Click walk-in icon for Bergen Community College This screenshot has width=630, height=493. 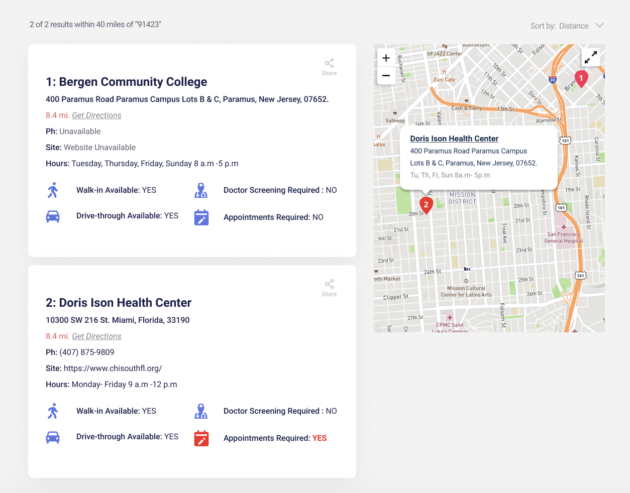53,190
